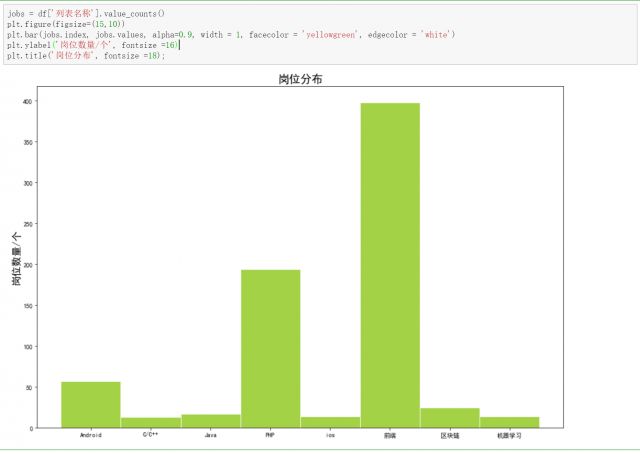Click the C/C++ bar in the chart
This screenshot has width=640, height=454.
pyautogui.click(x=151, y=423)
